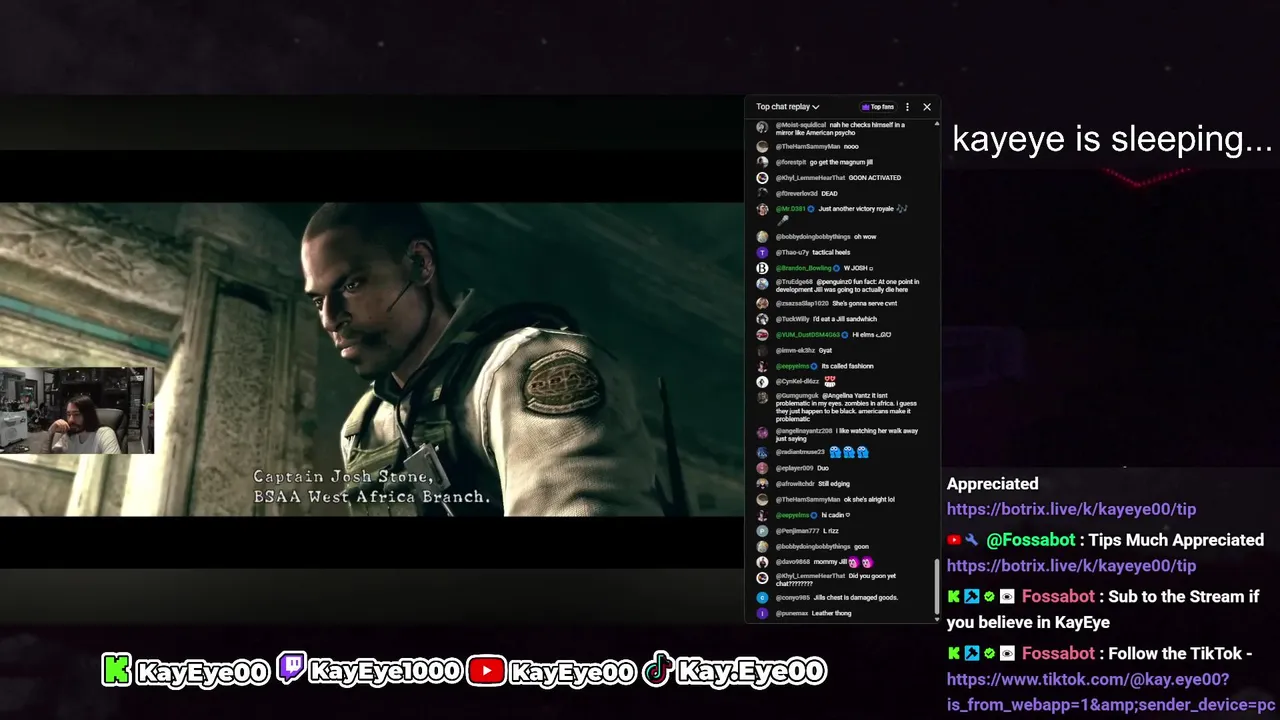The height and width of the screenshot is (720, 1280).
Task: Click the blue avatar of @conyo985
Action: [762, 598]
